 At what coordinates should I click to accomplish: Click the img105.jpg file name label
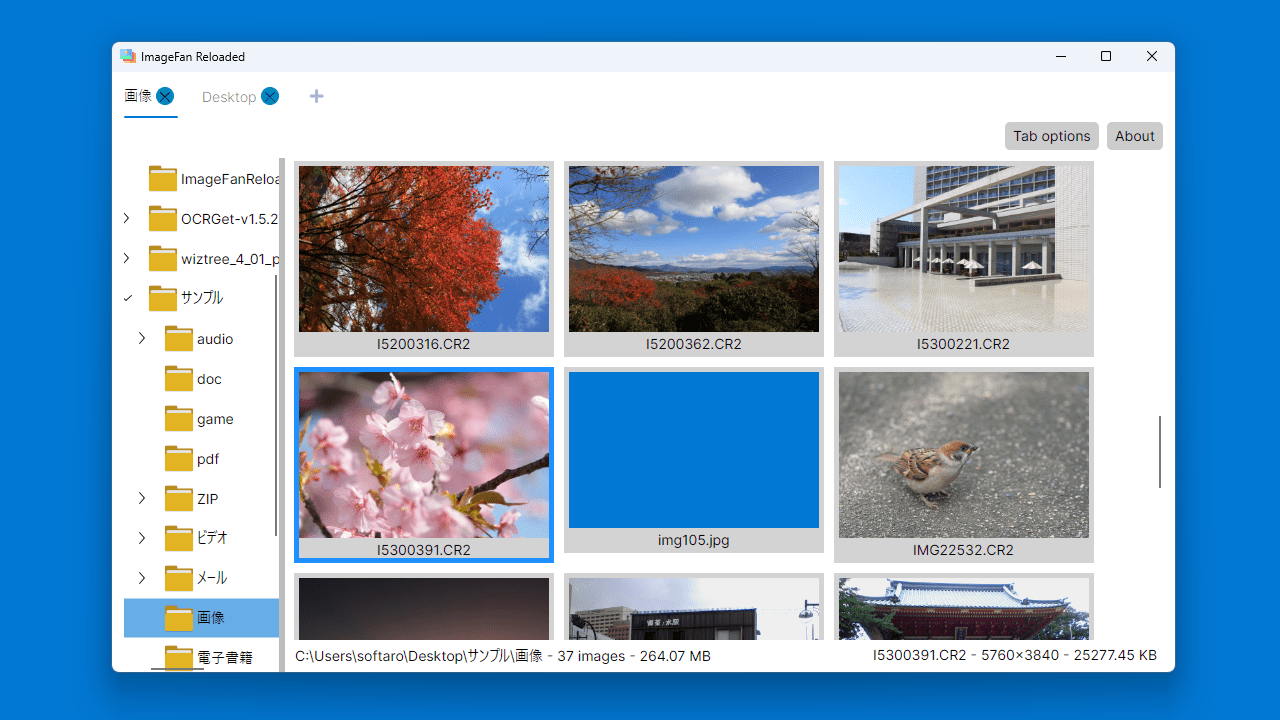(x=694, y=540)
